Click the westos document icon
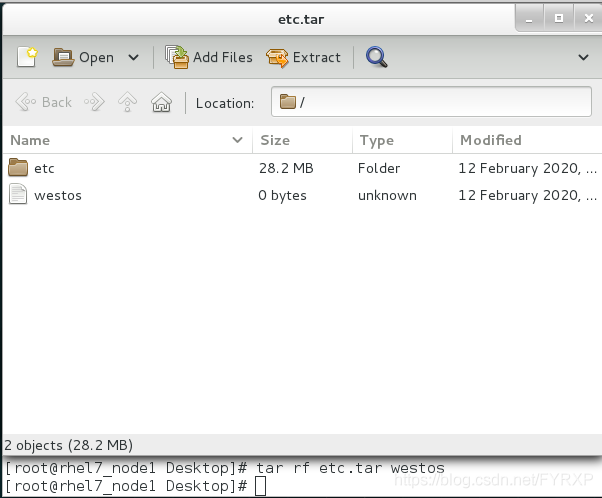Viewport: 602px width, 498px height. pos(18,194)
